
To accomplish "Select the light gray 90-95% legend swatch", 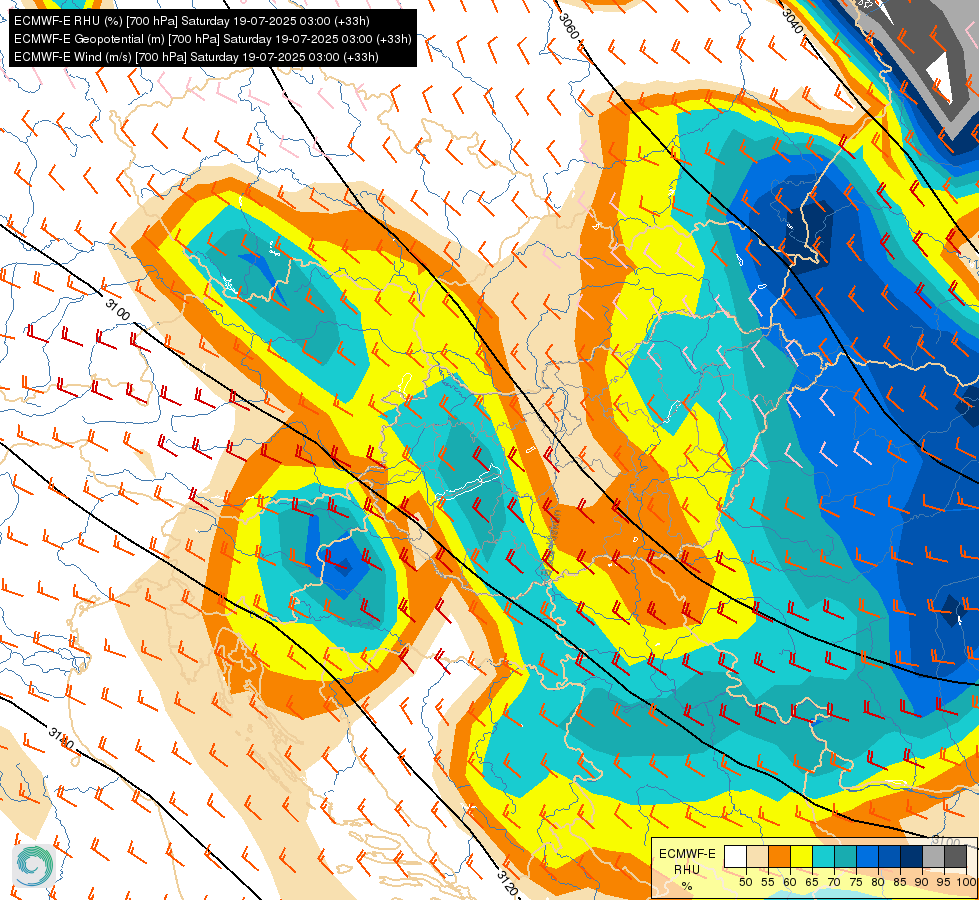I will 933,856.
